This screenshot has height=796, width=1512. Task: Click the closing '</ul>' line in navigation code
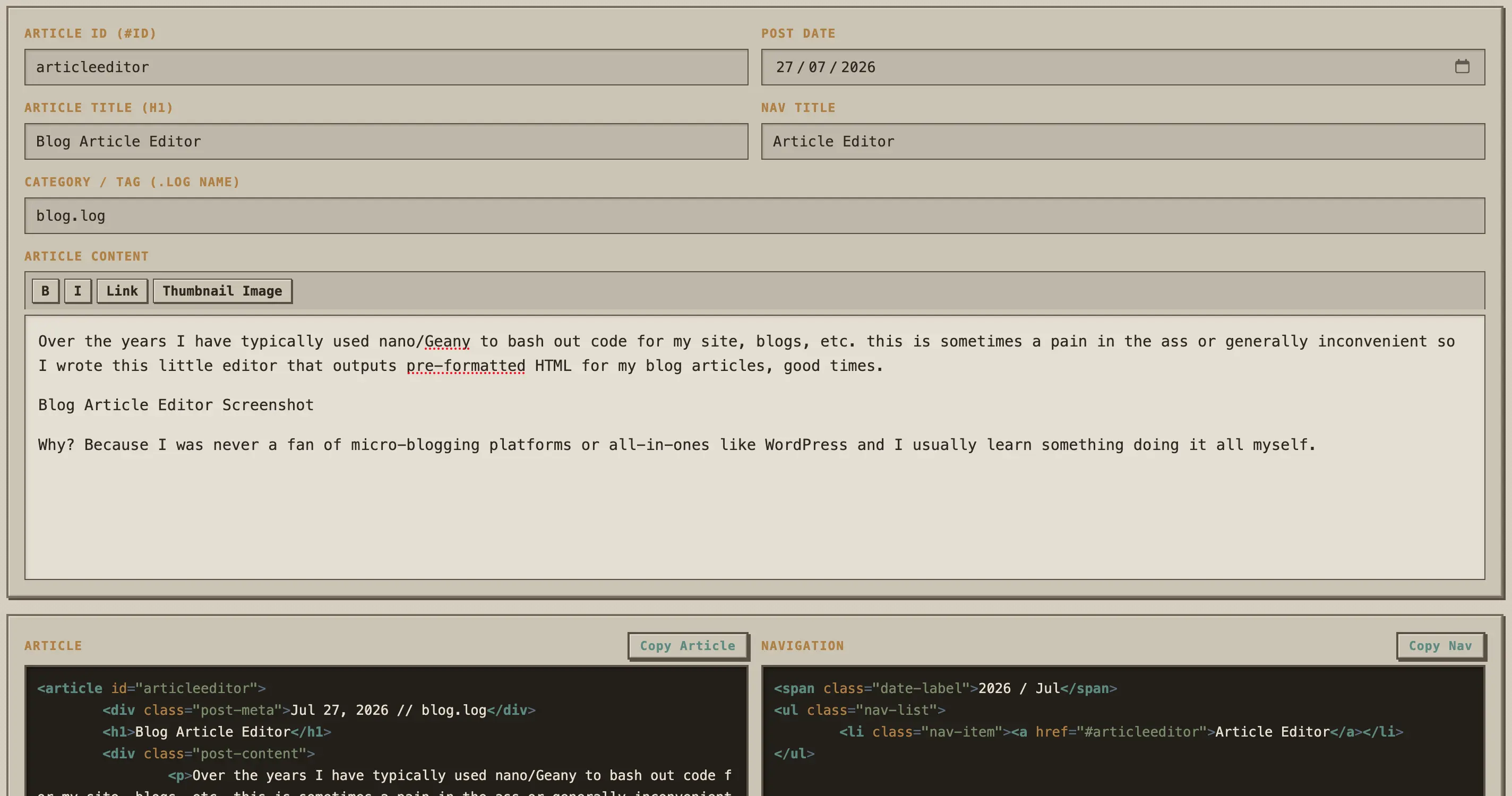pyautogui.click(x=794, y=753)
